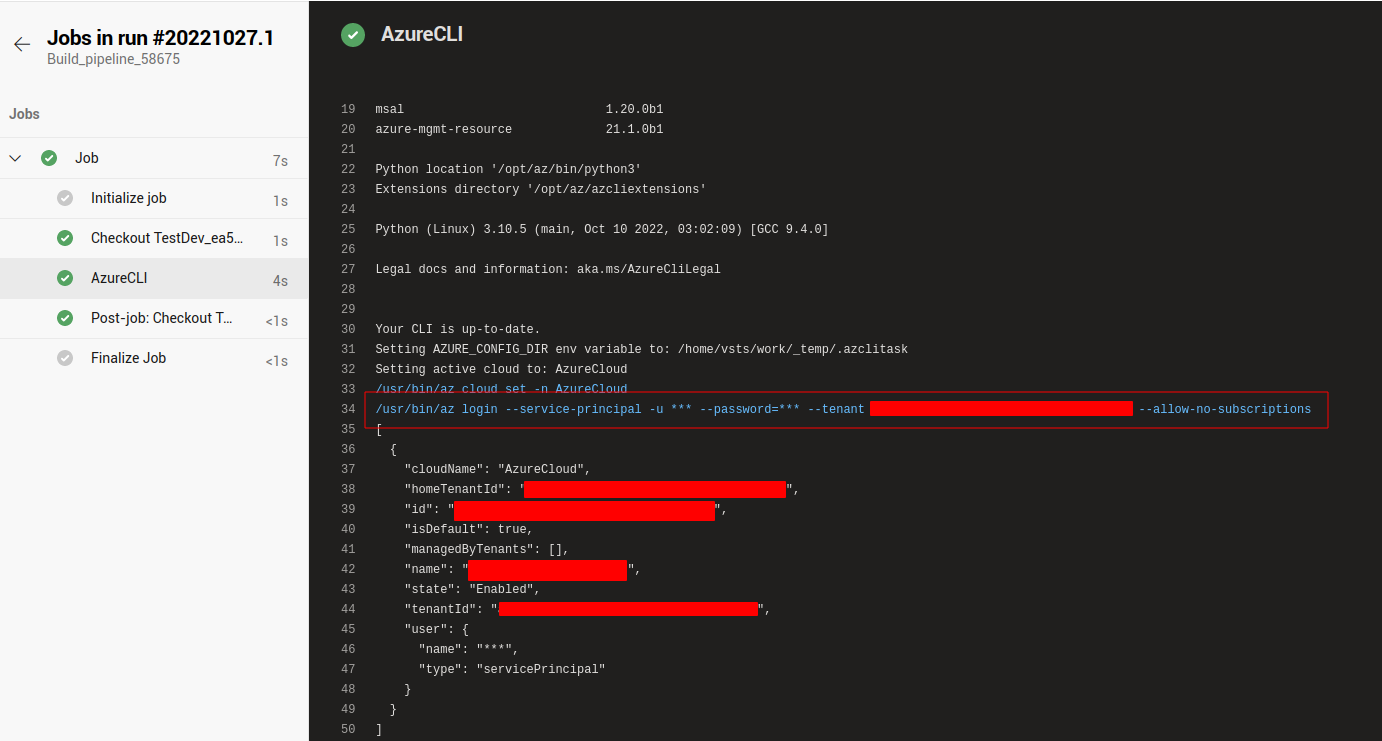Click line number 50 in log gutter

click(348, 729)
